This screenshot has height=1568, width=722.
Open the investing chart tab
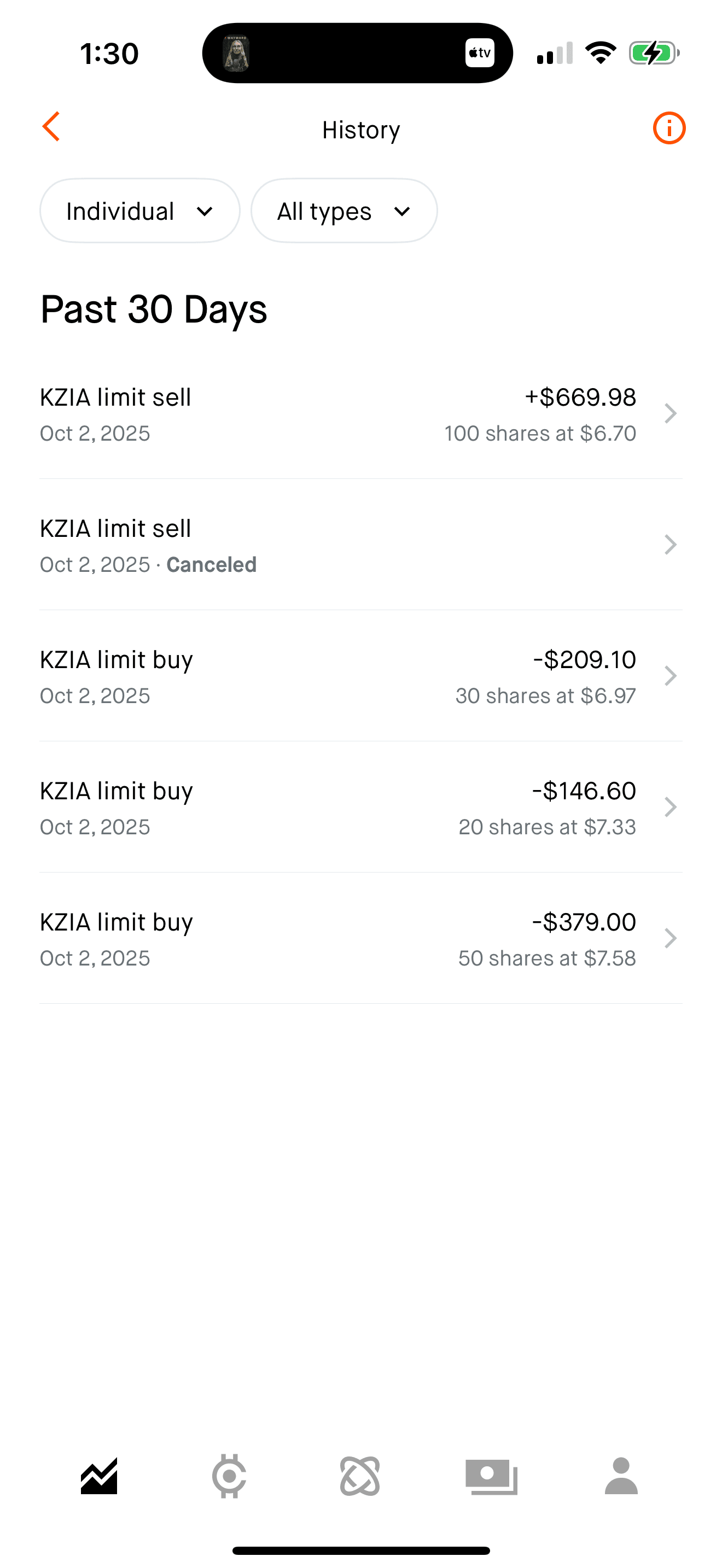(98, 1476)
